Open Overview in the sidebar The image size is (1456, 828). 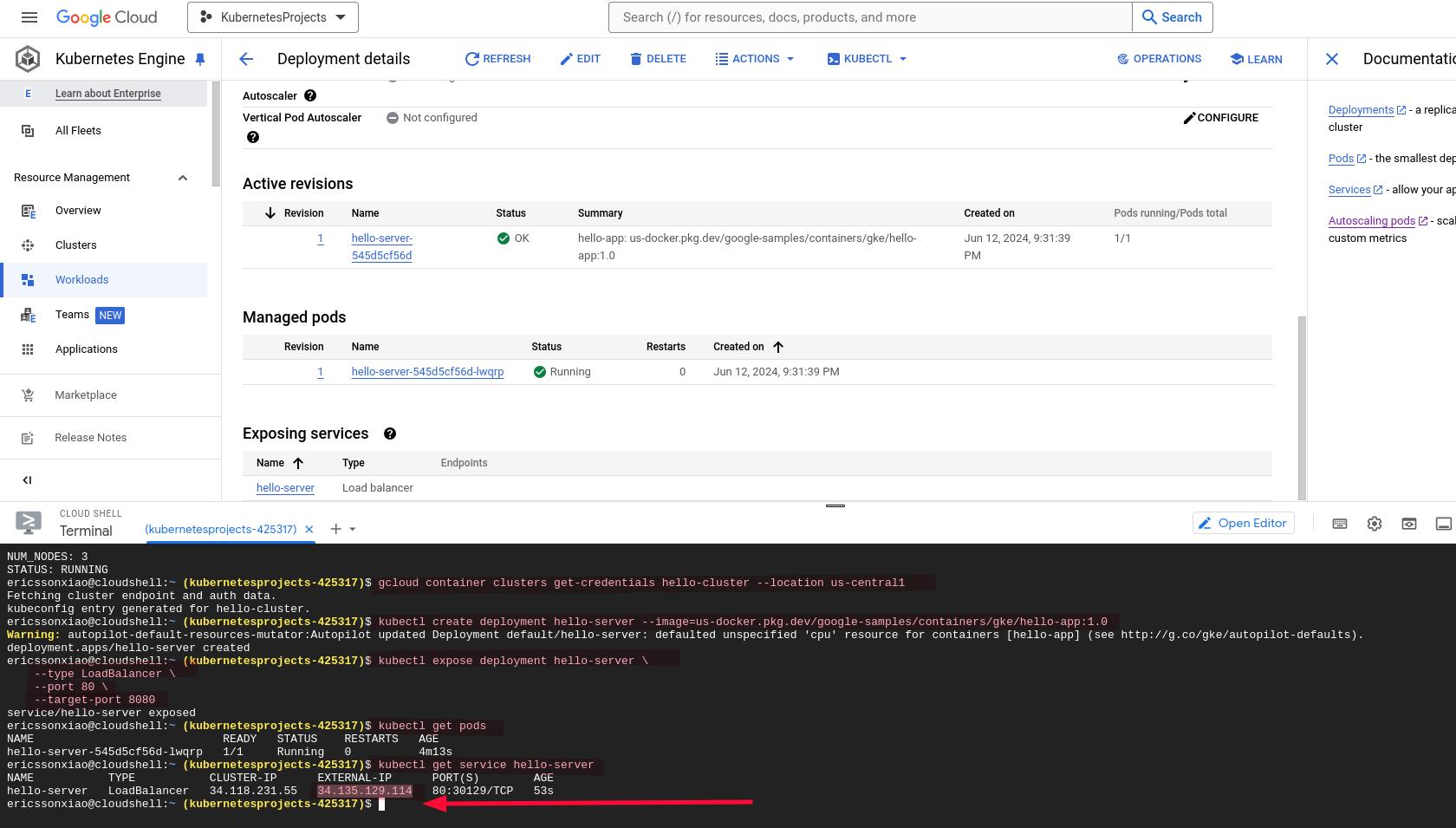click(x=78, y=211)
